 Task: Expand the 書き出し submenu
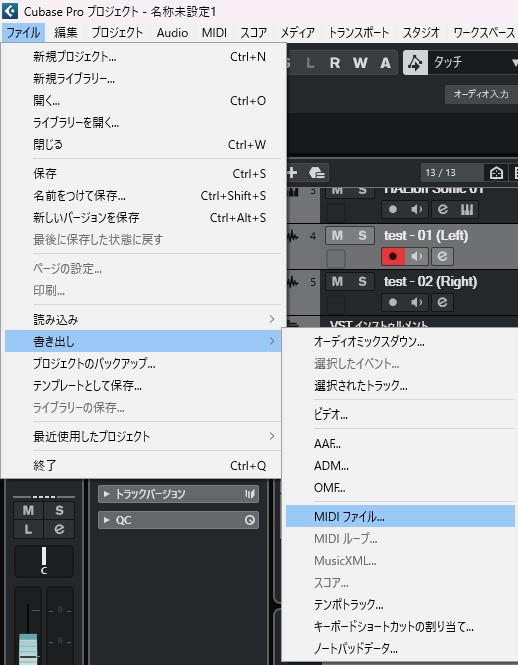pos(143,341)
